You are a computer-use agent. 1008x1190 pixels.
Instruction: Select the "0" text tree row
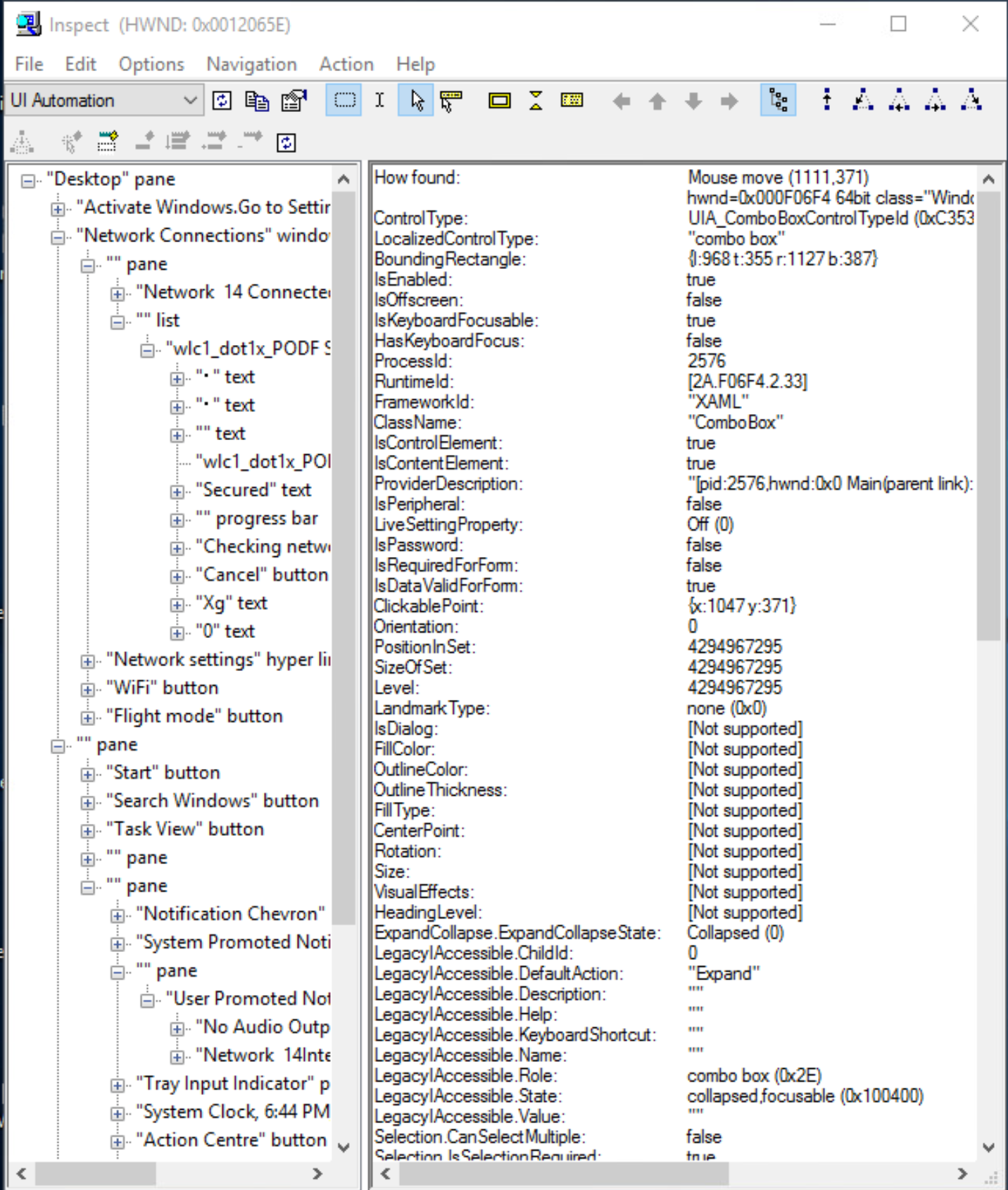(x=225, y=631)
